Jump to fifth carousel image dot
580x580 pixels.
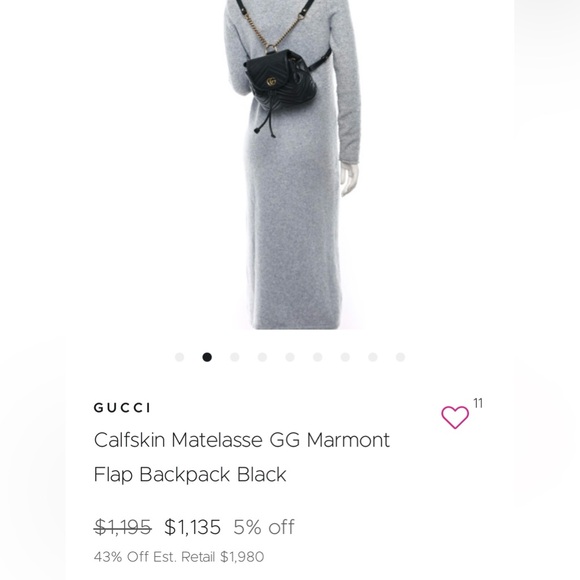[x=290, y=357]
